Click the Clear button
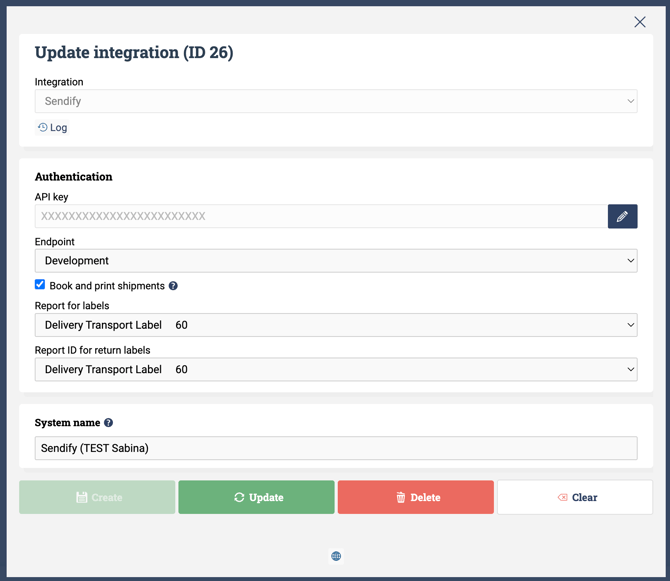Image resolution: width=670 pixels, height=581 pixels. (575, 497)
